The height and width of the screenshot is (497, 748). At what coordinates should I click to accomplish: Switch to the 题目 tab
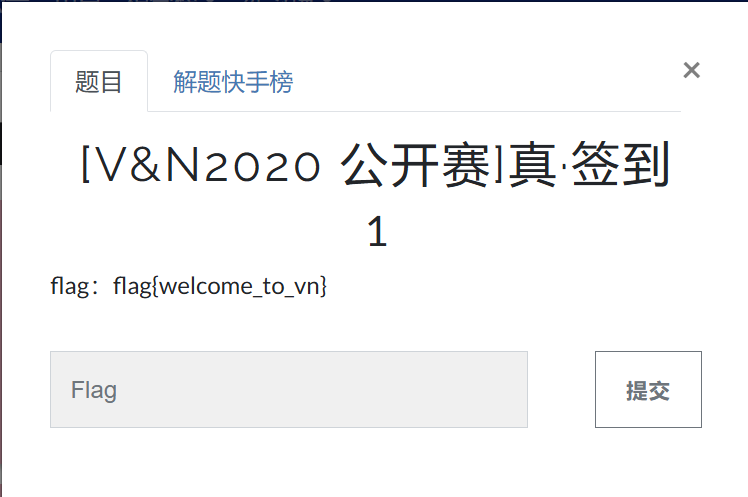[x=99, y=81]
